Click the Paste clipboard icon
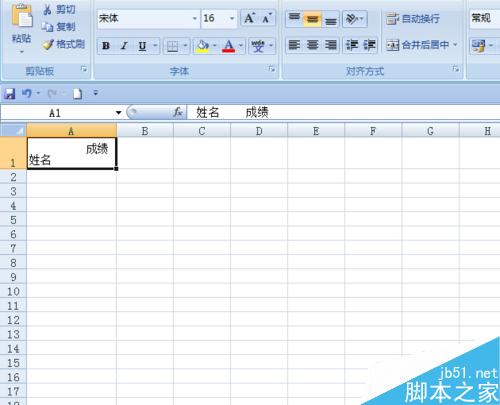 coord(22,17)
